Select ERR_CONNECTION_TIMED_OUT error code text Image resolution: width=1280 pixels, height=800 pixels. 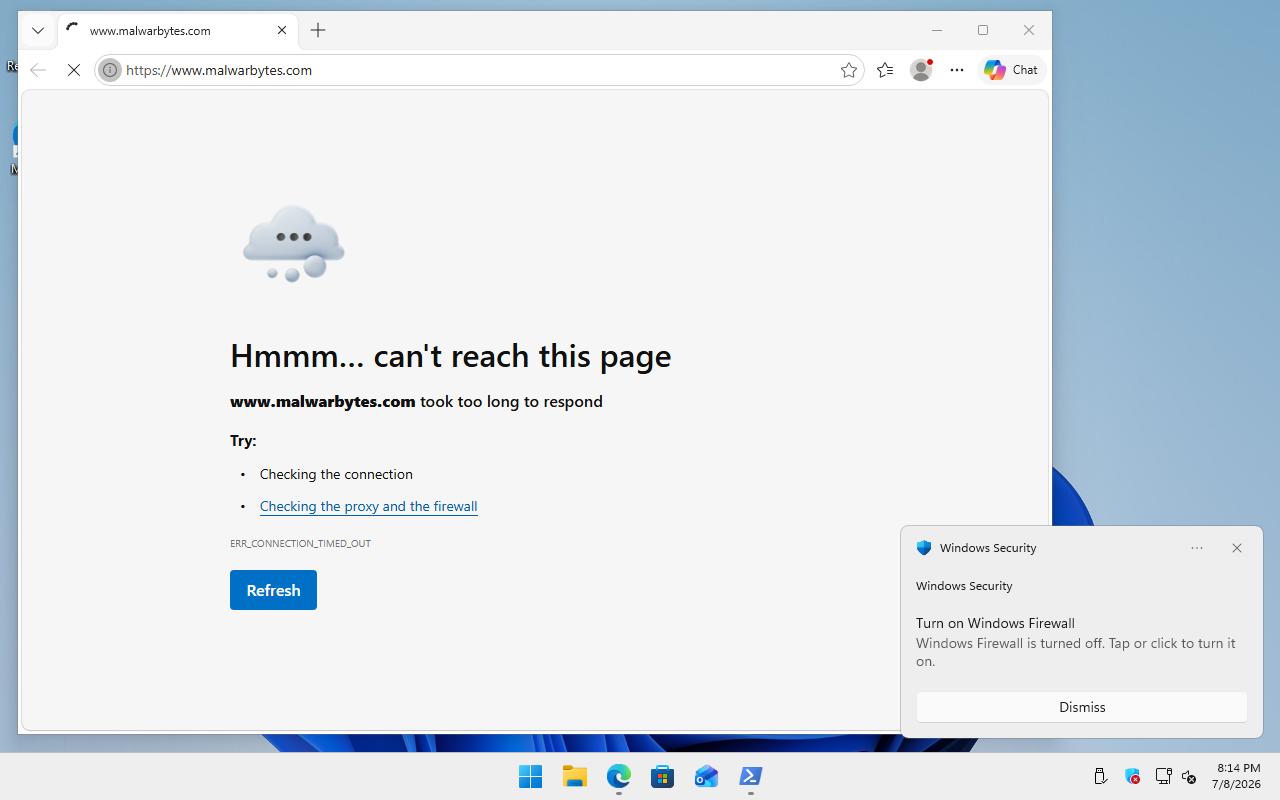pos(300,544)
